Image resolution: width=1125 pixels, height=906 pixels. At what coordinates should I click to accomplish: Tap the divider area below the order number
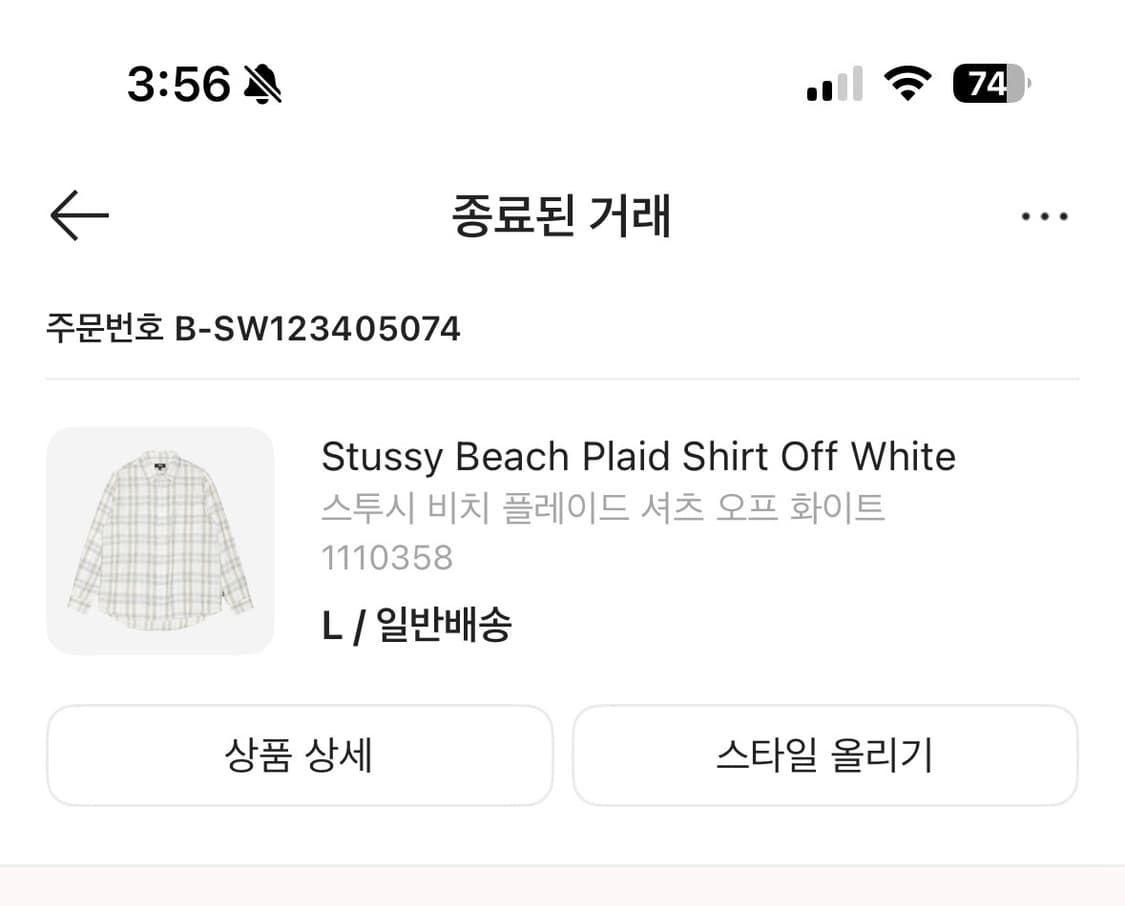562,377
